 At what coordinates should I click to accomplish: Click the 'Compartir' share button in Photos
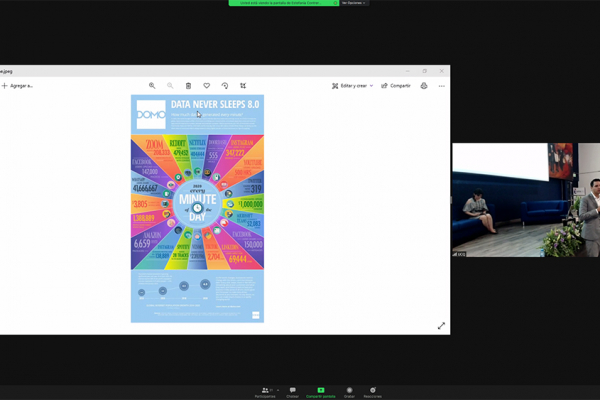[x=396, y=86]
